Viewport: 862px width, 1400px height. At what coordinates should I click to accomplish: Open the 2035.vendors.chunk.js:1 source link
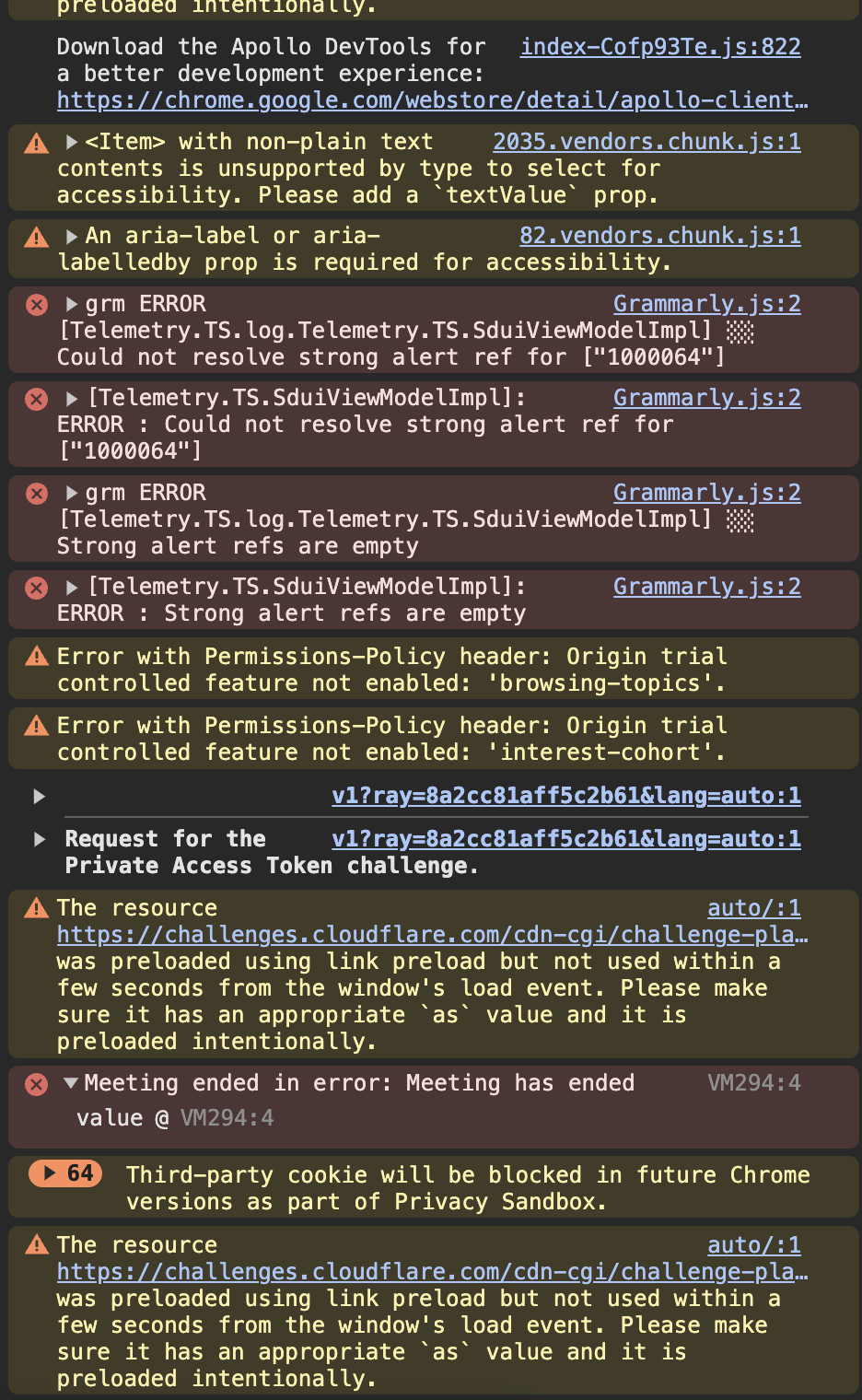(646, 141)
